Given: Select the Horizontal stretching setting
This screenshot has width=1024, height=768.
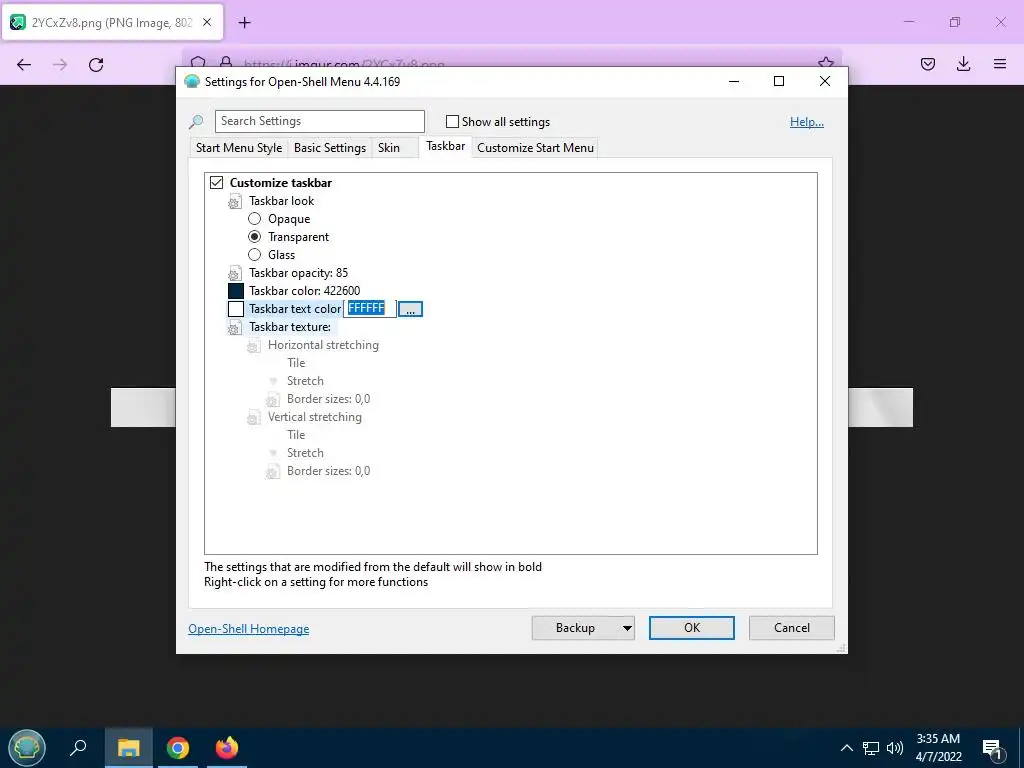Looking at the screenshot, I should pyautogui.click(x=323, y=345).
